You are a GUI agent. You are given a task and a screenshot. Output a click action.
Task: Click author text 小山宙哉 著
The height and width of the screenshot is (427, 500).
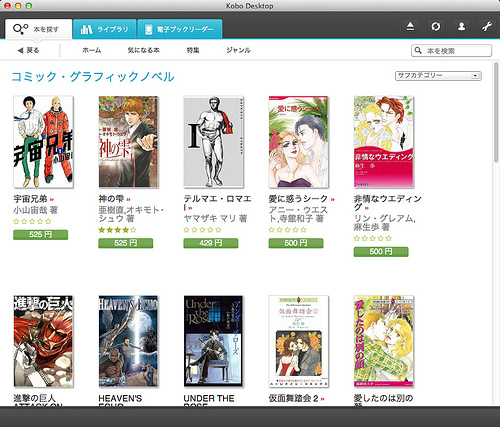tap(36, 210)
